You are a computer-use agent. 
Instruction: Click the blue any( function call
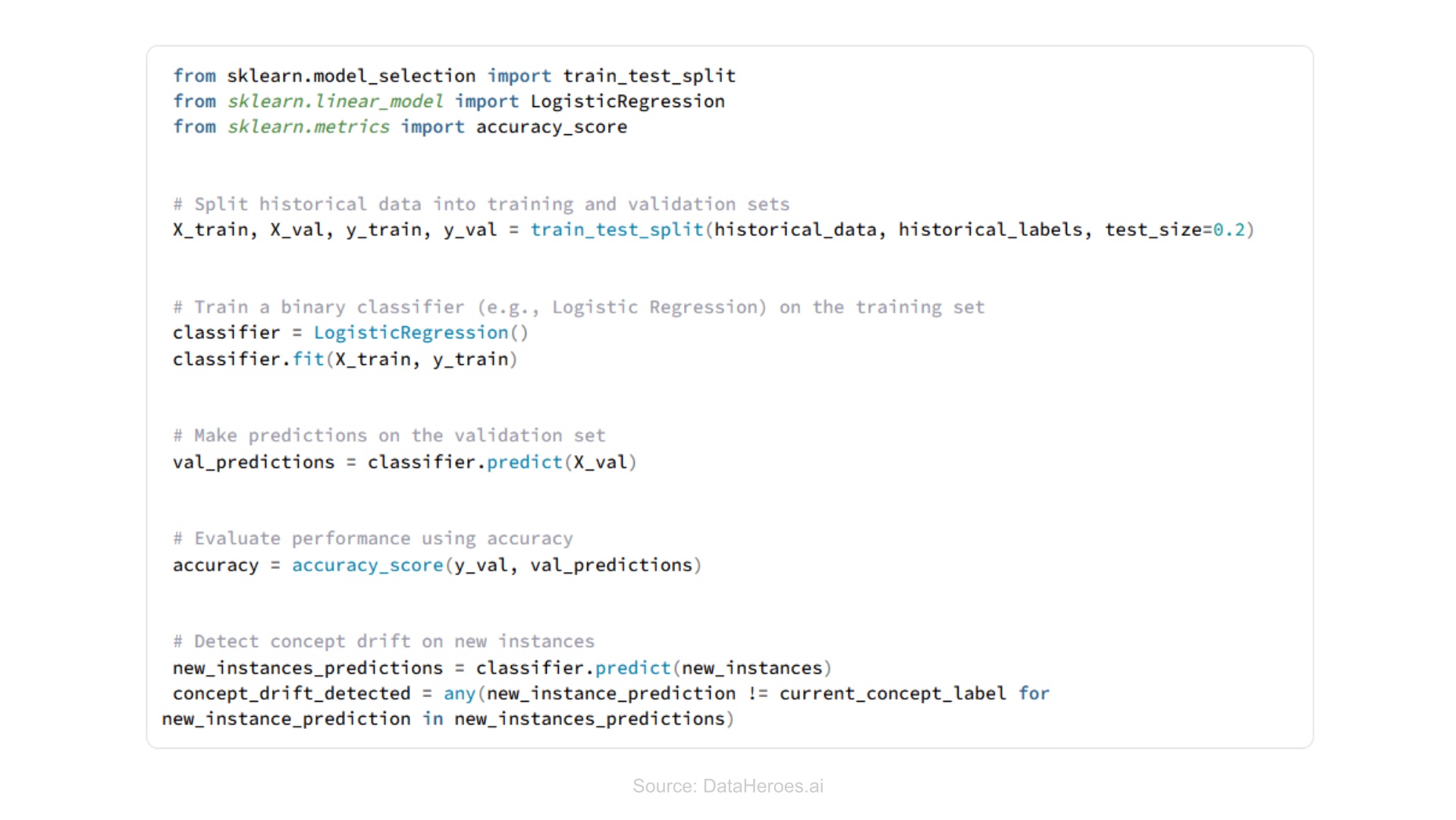pyautogui.click(x=463, y=693)
